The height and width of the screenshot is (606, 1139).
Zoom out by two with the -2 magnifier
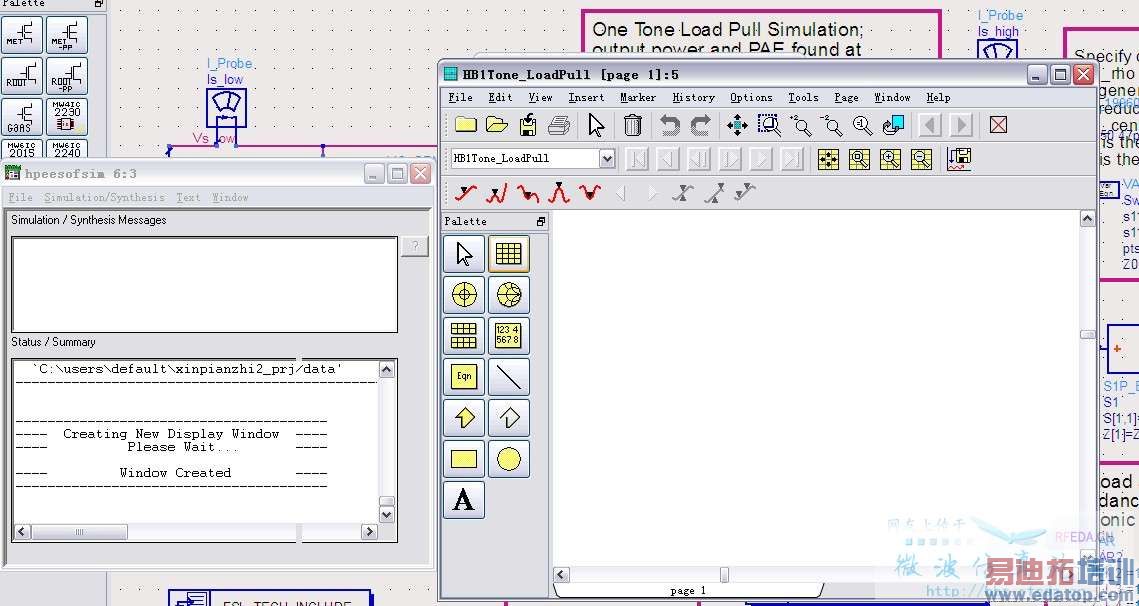[831, 125]
